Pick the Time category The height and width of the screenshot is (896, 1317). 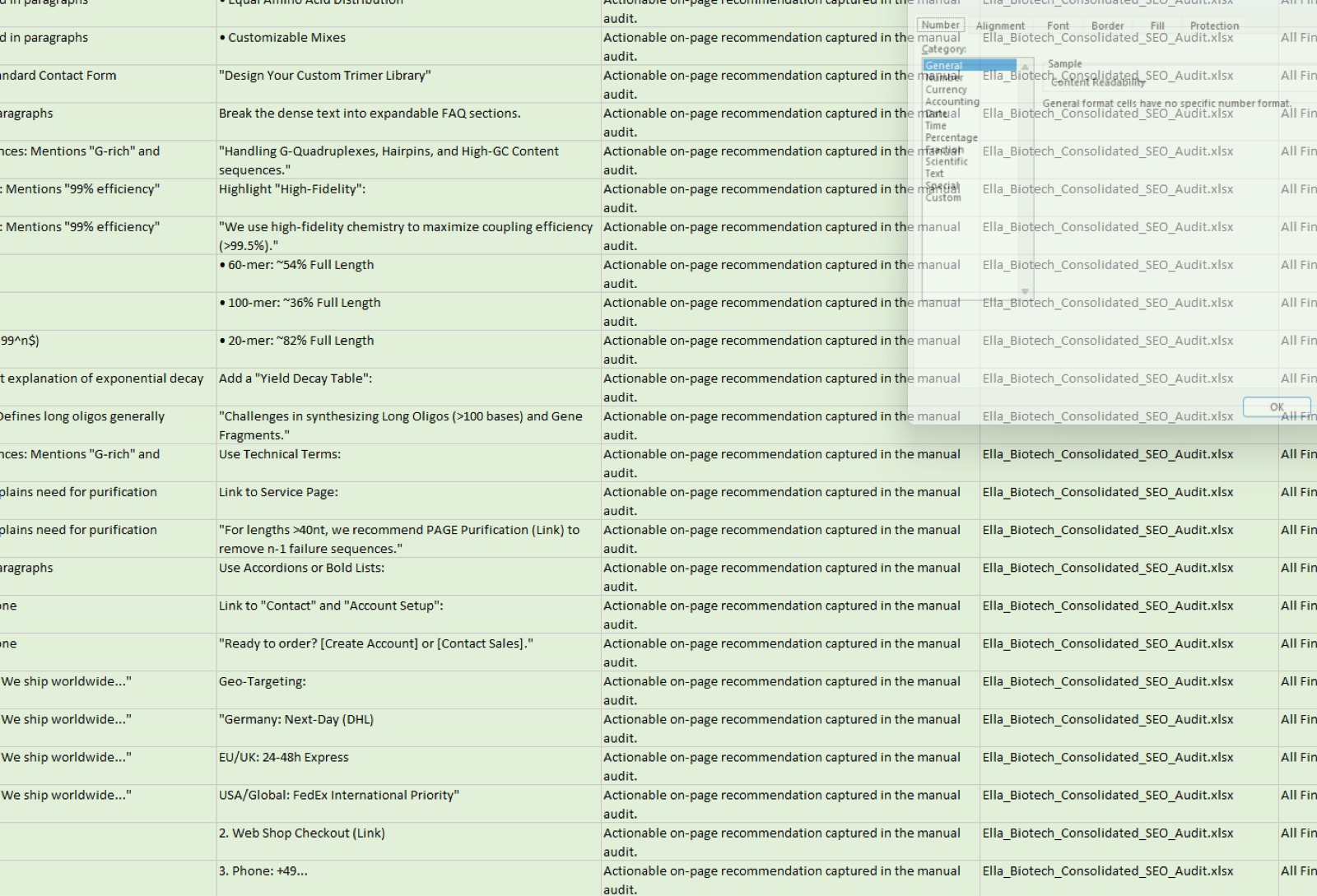click(x=936, y=126)
